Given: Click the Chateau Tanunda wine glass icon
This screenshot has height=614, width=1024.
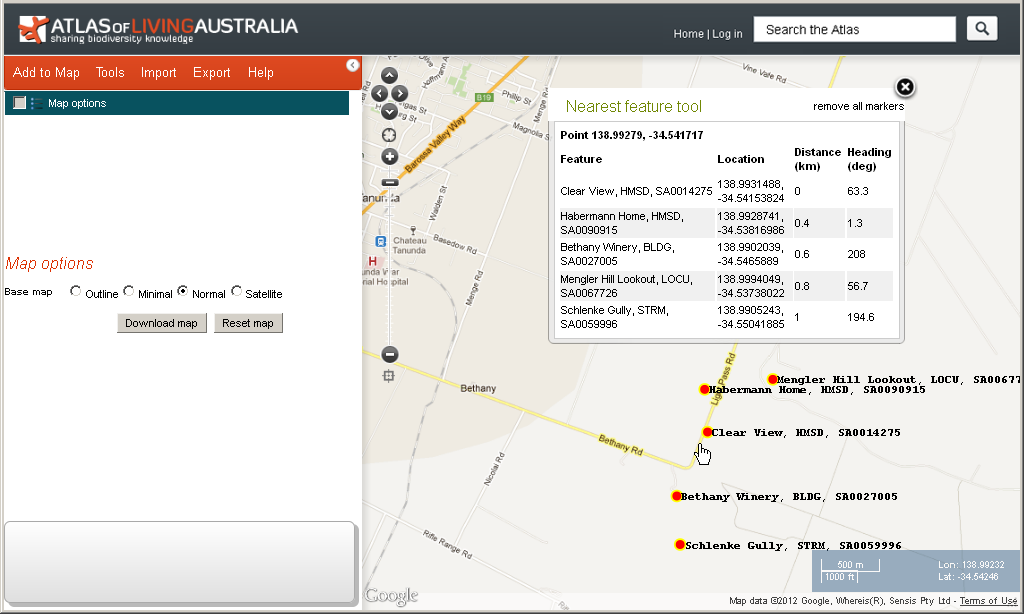Looking at the screenshot, I should 413,231.
